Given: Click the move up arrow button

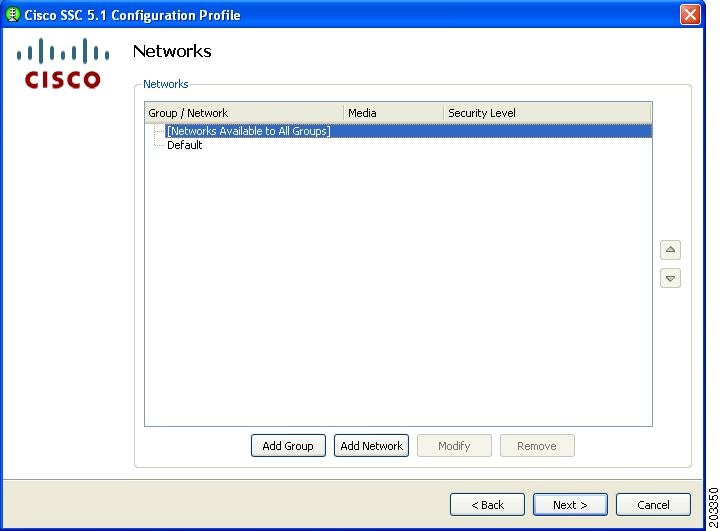Looking at the screenshot, I should 670,250.
